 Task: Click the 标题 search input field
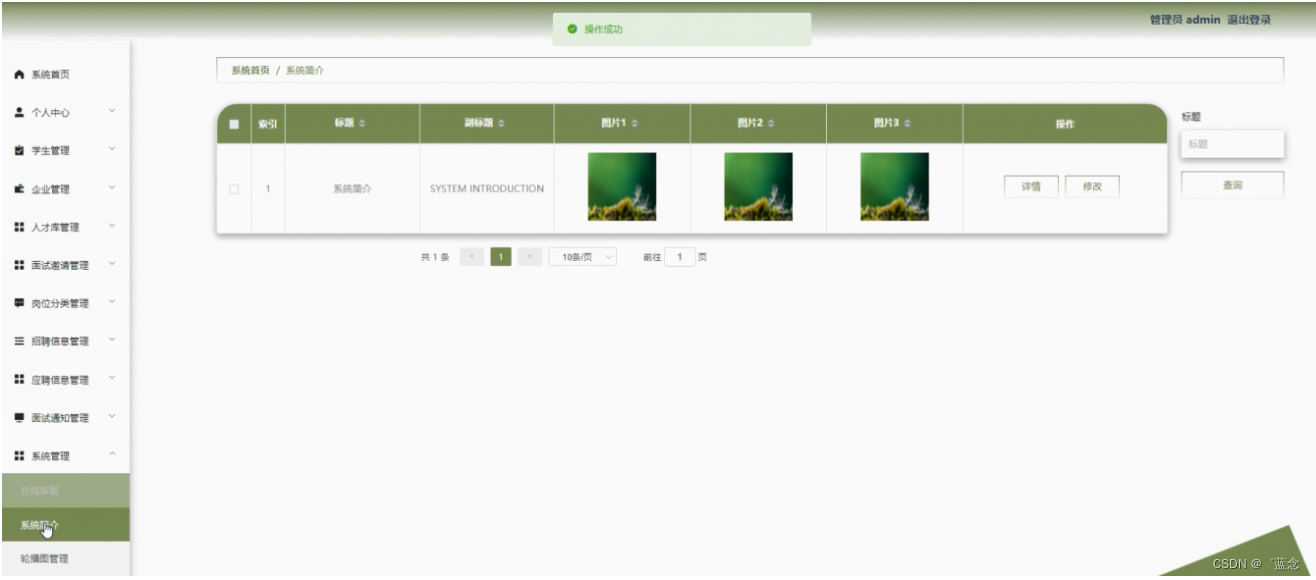(1233, 144)
